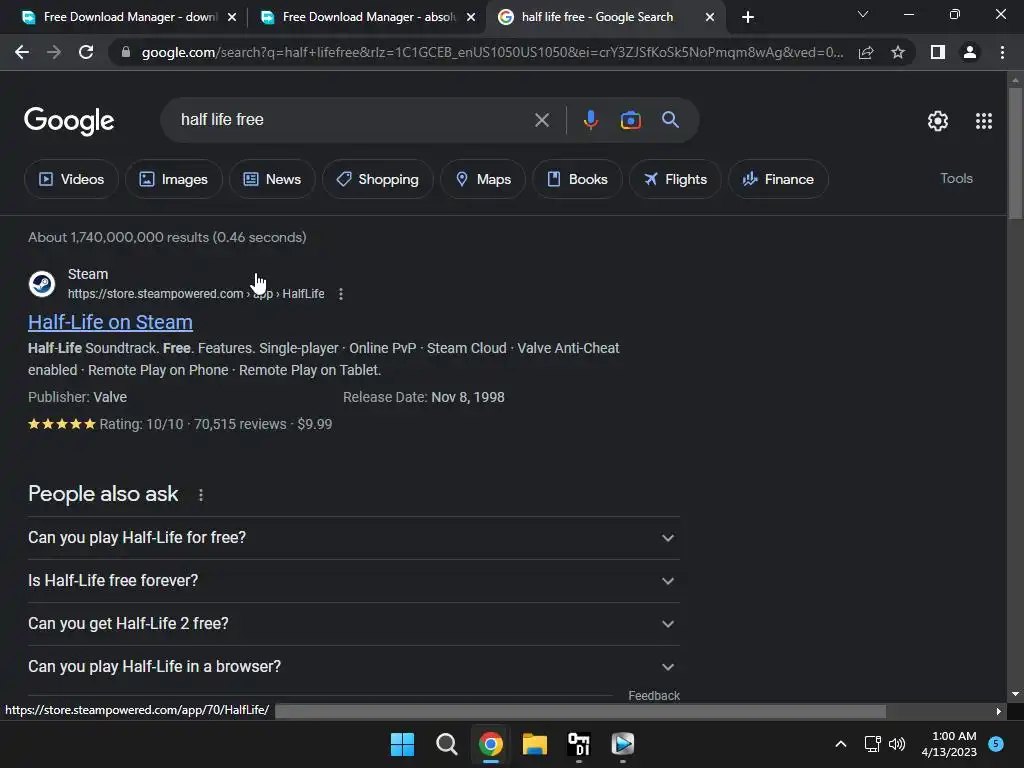
Task: Open search Tools options
Action: 956,178
